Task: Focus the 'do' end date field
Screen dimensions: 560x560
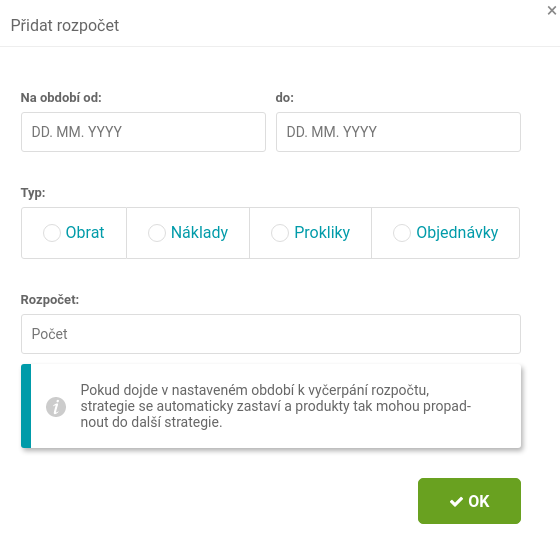Action: pyautogui.click(x=398, y=132)
